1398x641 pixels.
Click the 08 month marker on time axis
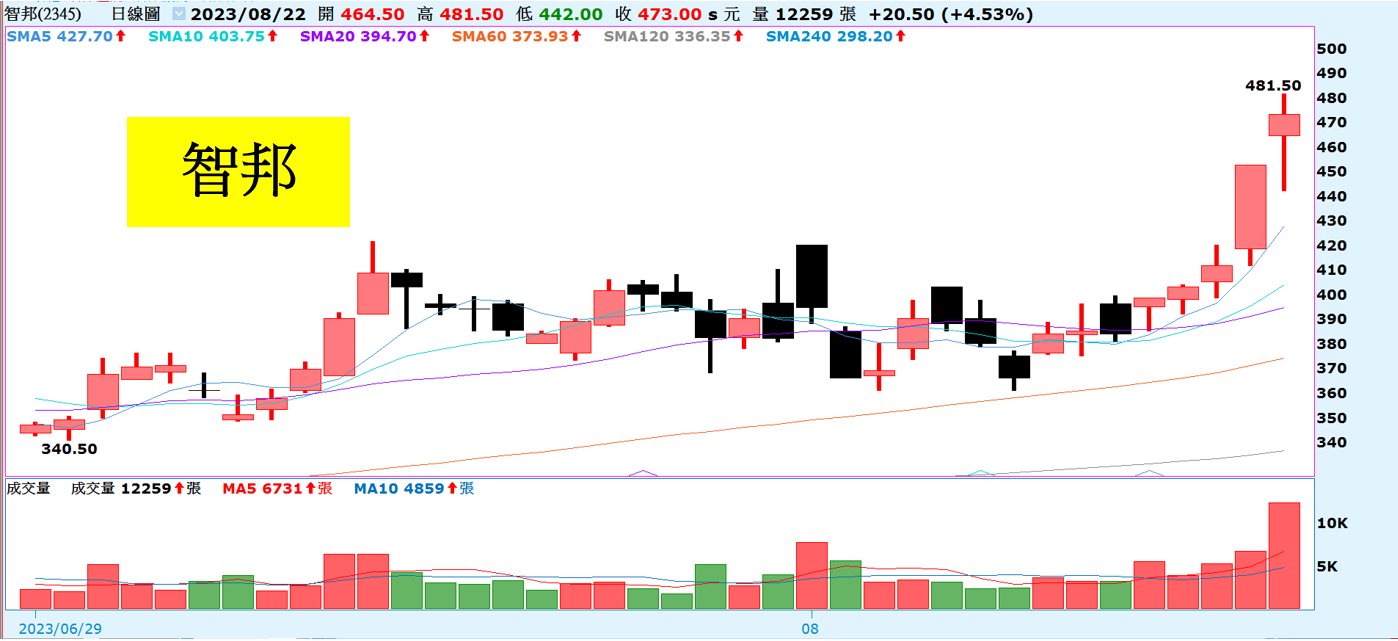point(811,629)
